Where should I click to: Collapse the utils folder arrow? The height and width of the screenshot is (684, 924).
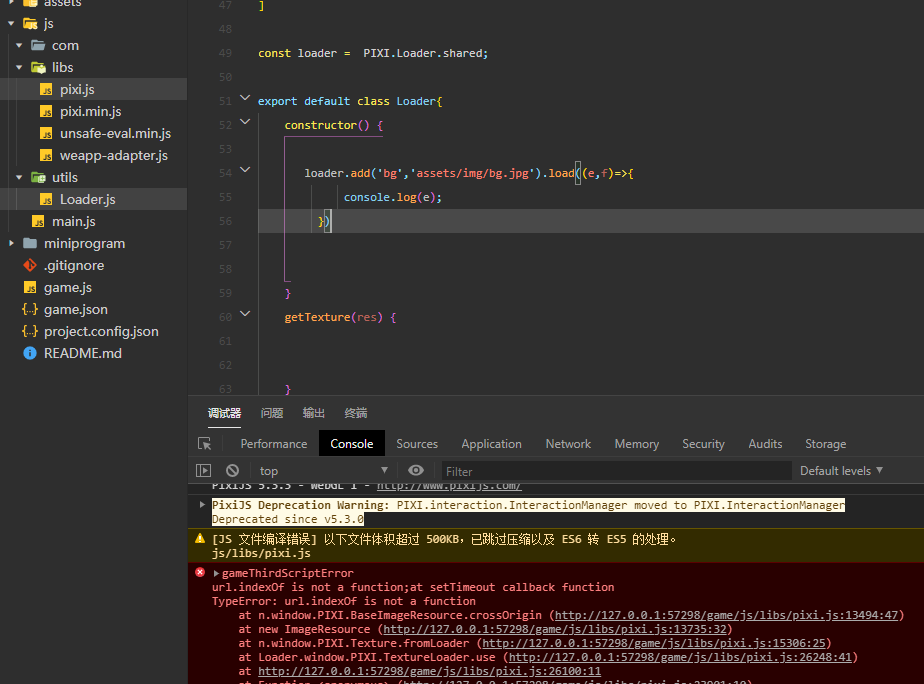coord(19,177)
